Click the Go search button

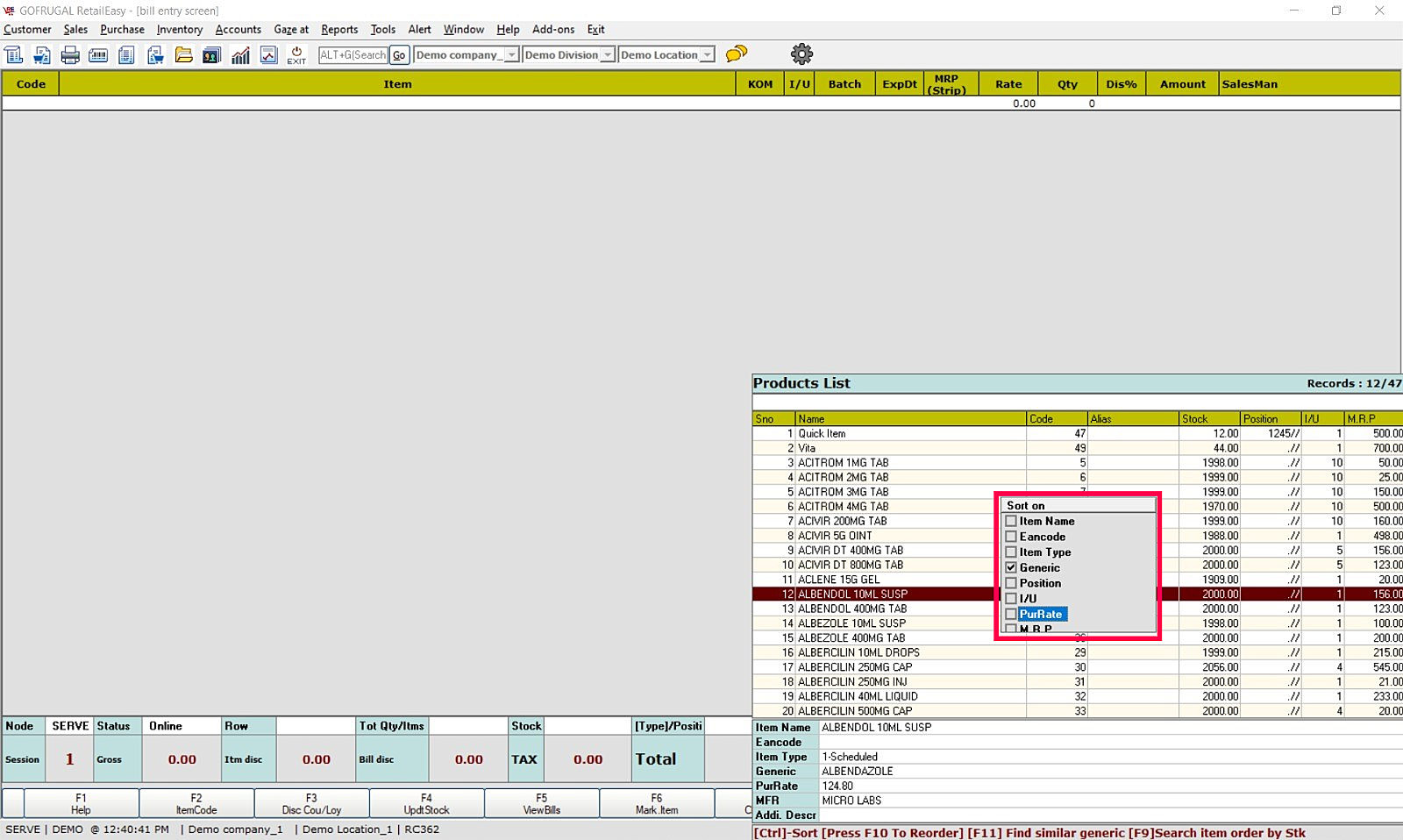click(x=399, y=55)
